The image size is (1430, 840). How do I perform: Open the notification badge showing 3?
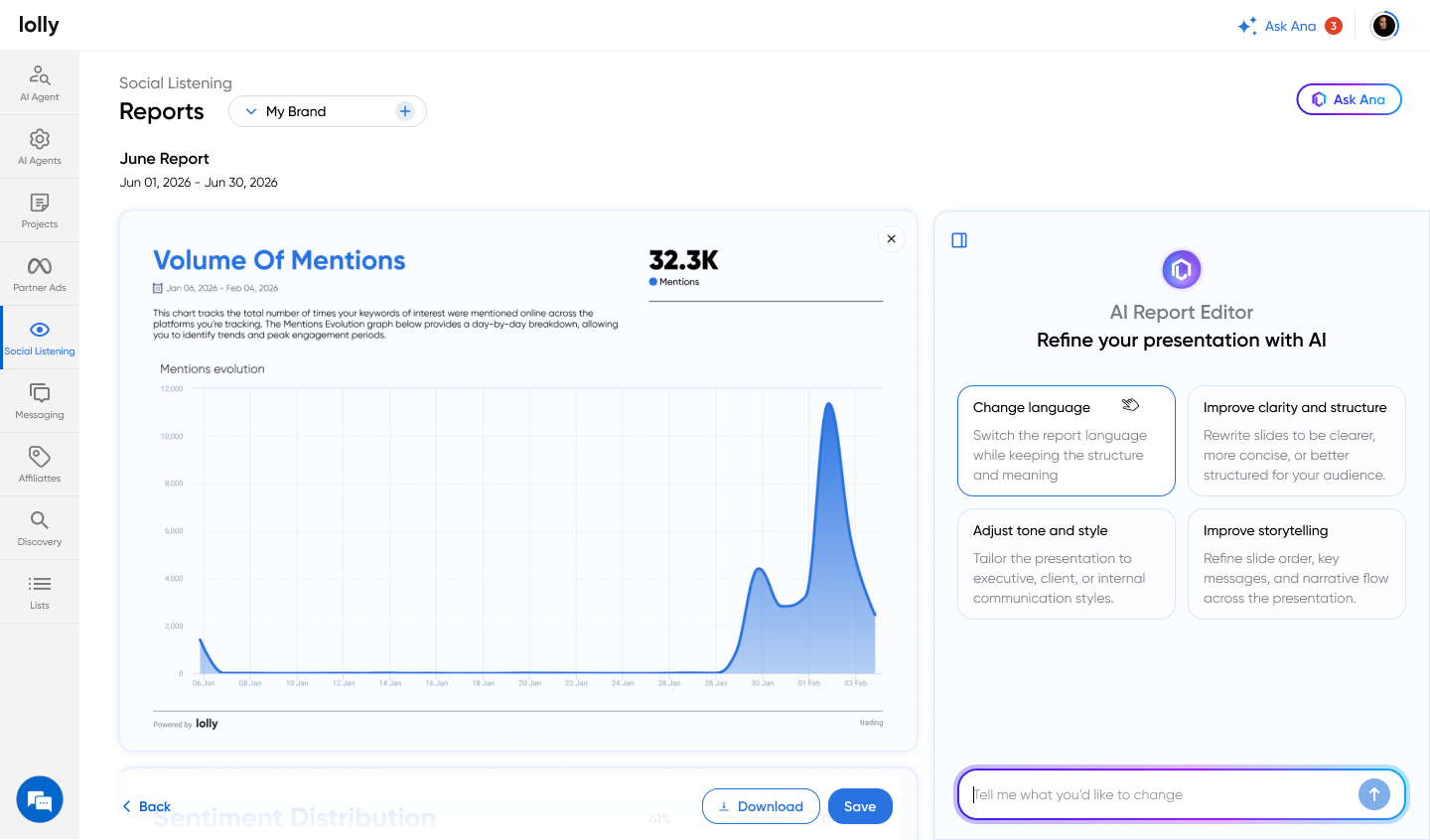point(1334,26)
